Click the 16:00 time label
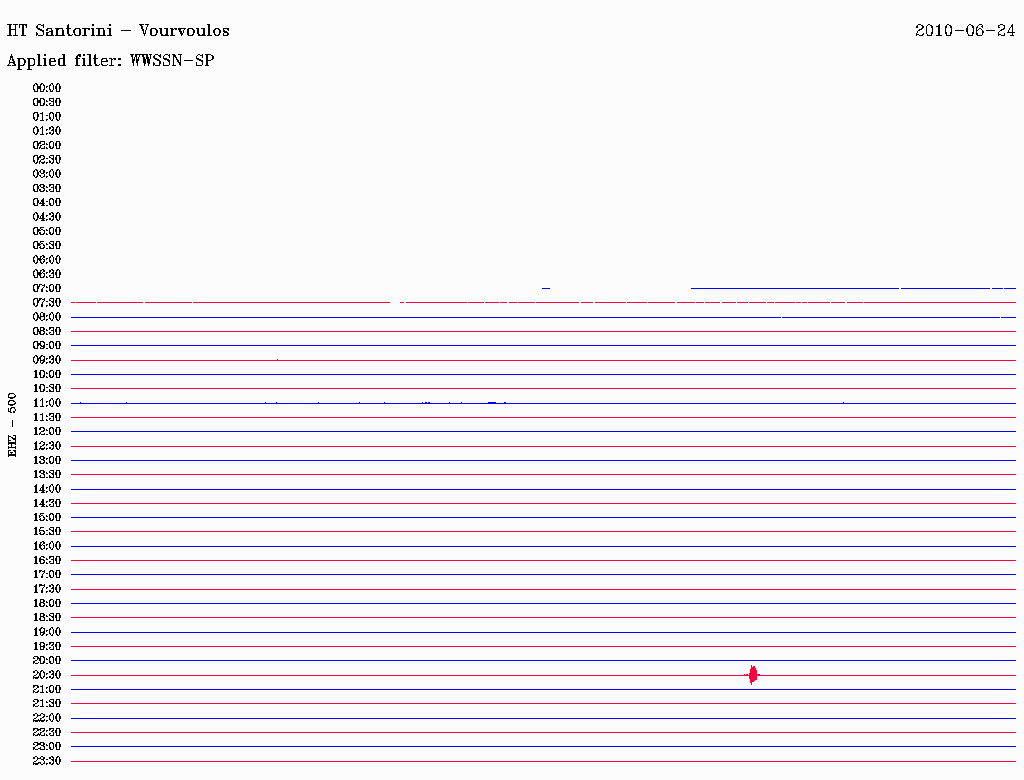Image resolution: width=1024 pixels, height=780 pixels. (47, 546)
